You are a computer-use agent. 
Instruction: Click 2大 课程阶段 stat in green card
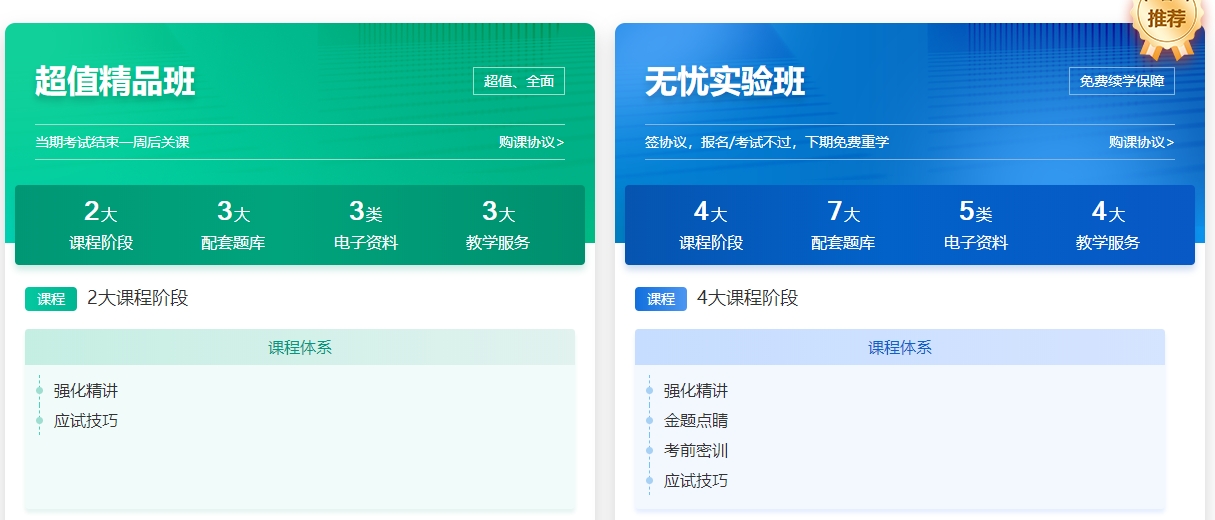click(x=101, y=225)
